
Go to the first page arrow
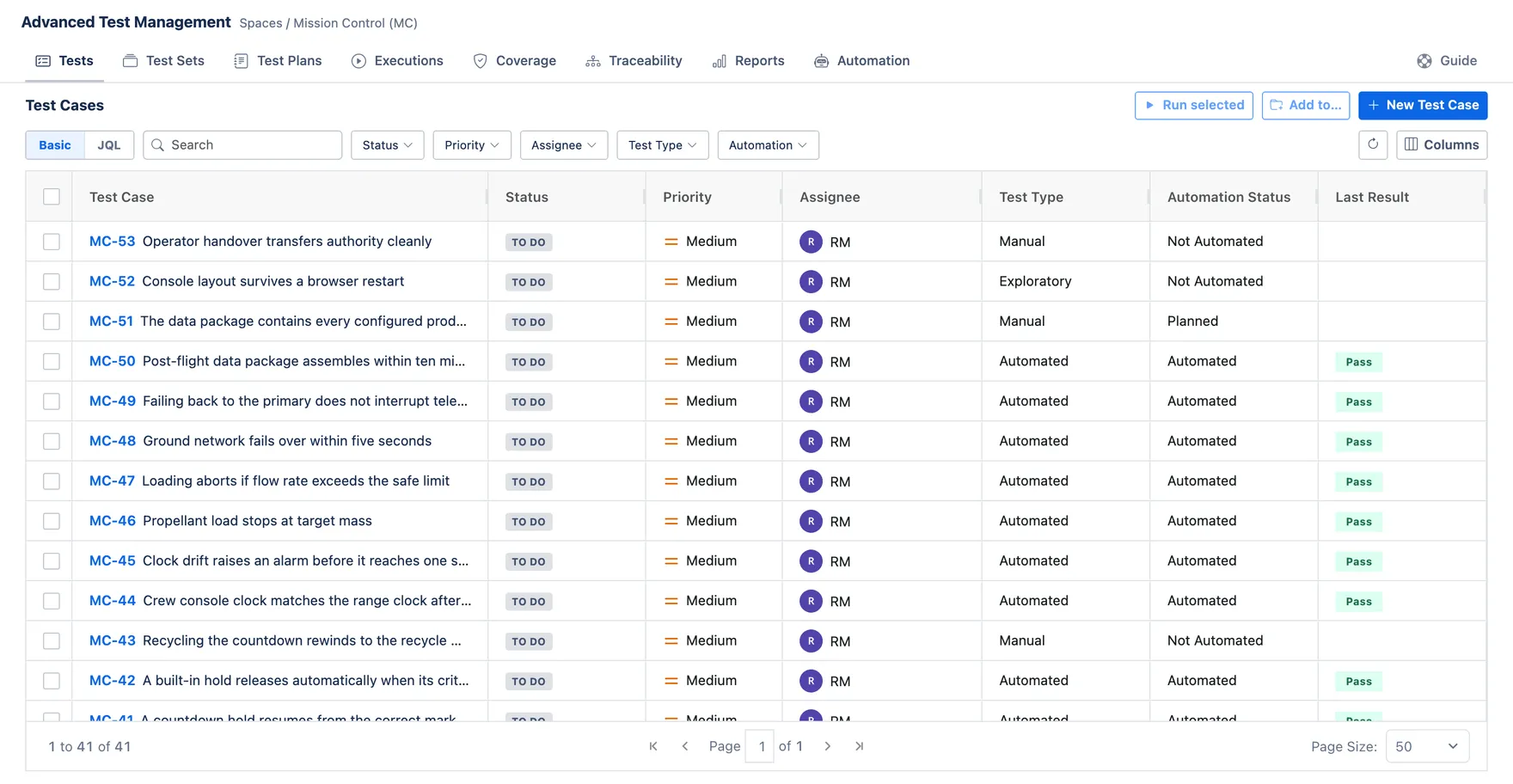point(653,746)
